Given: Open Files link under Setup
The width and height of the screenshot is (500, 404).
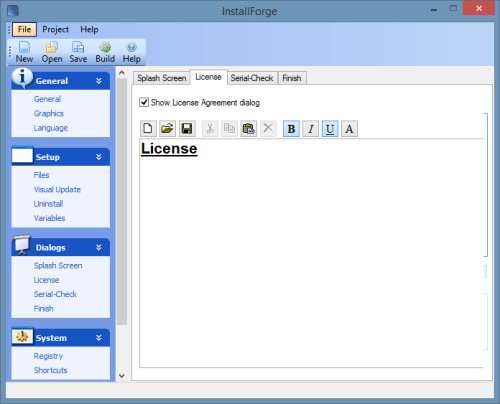Looking at the screenshot, I should point(41,175).
